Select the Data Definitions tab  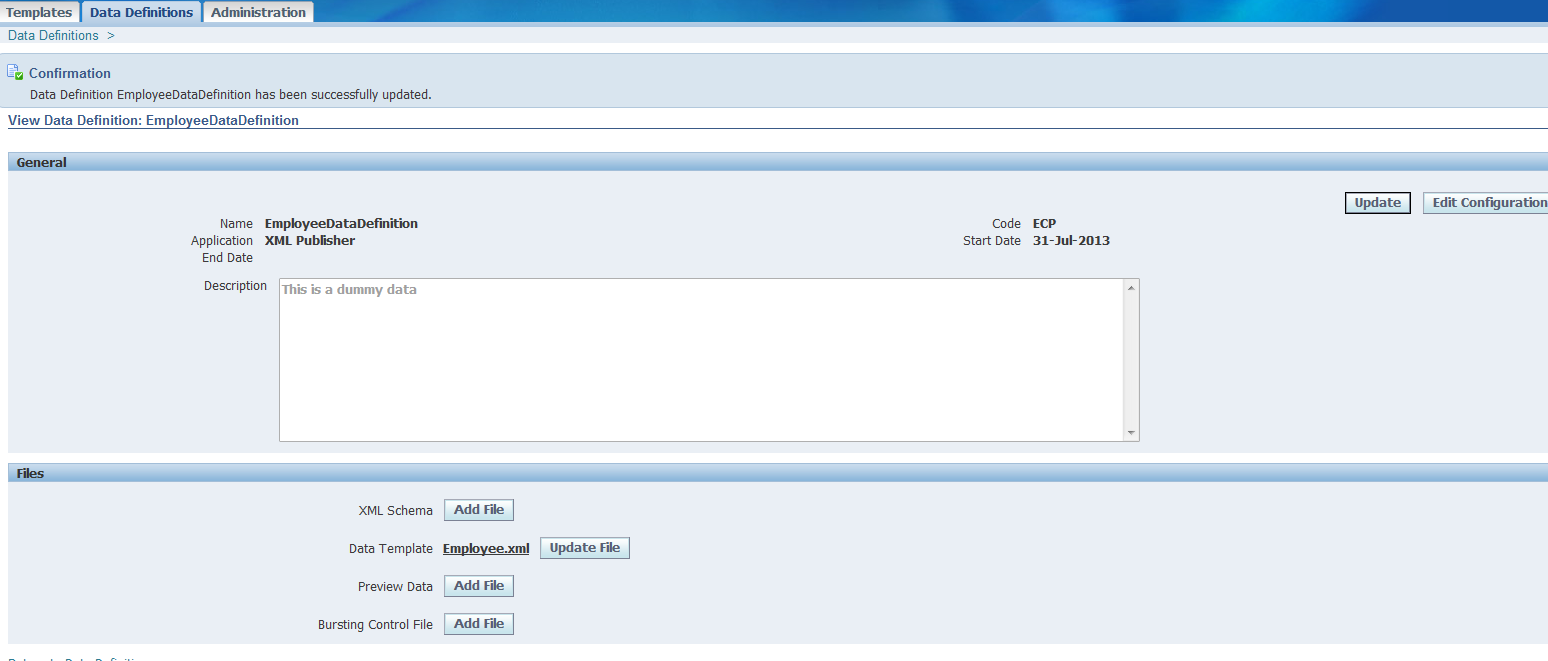coord(140,11)
